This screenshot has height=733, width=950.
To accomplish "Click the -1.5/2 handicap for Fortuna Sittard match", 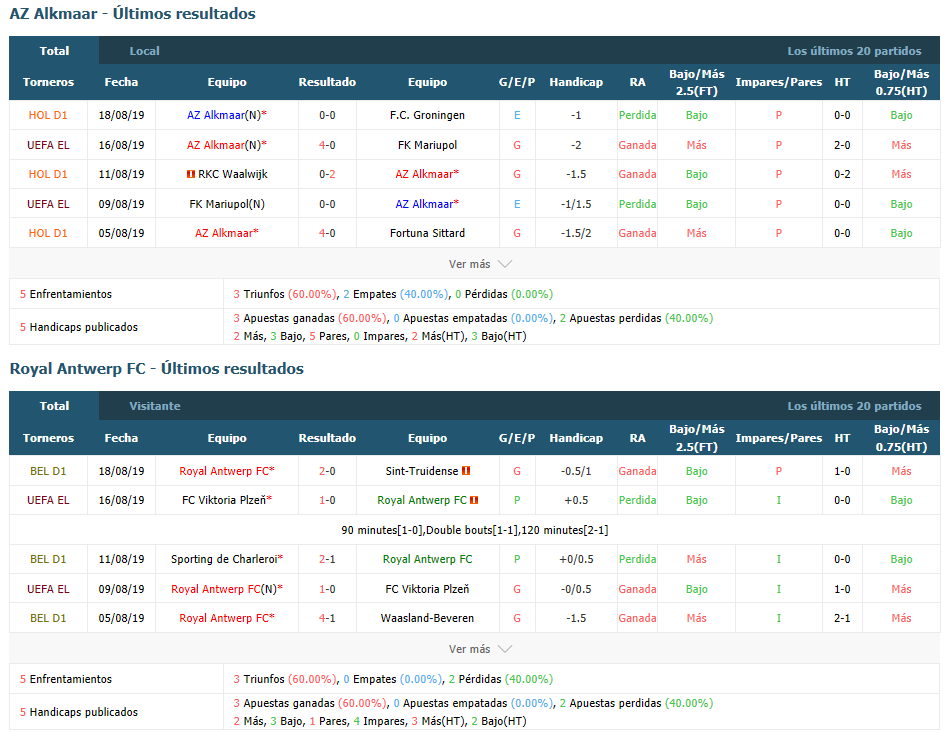I will 576,233.
